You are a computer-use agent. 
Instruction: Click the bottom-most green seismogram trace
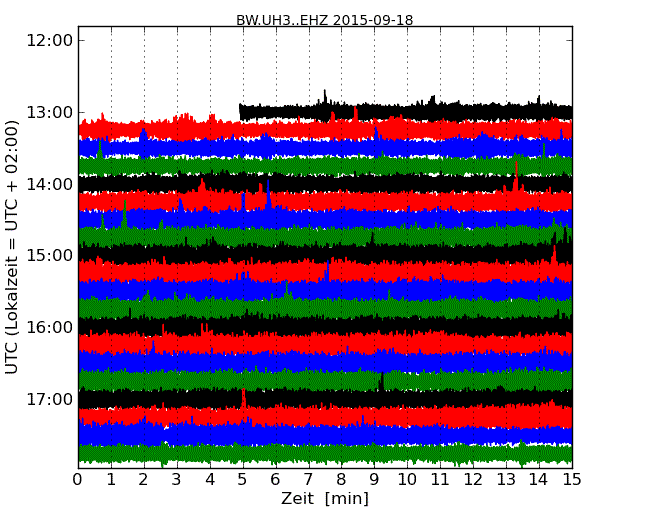point(325,454)
